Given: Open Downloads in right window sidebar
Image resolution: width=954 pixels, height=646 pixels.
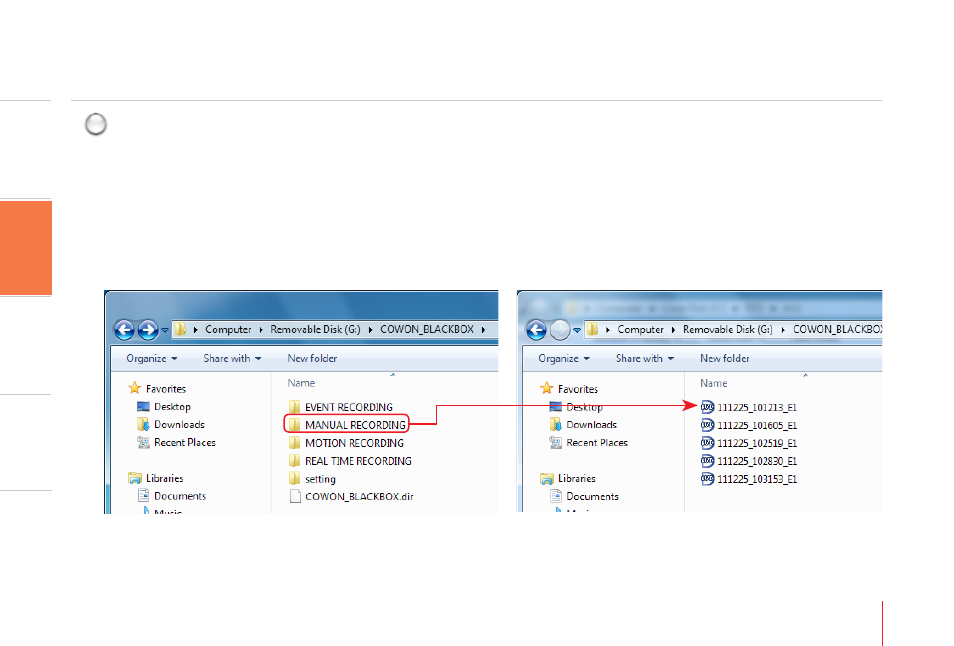Looking at the screenshot, I should (x=583, y=425).
